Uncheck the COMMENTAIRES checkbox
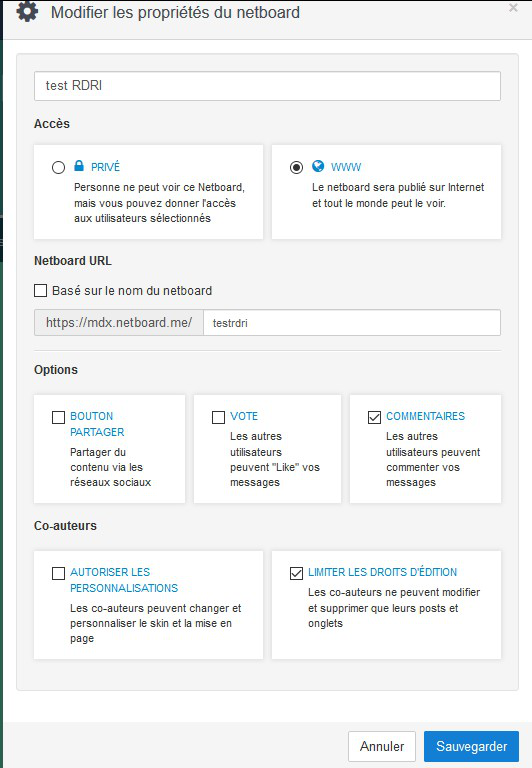Screen dimensions: 532x768 tap(374, 417)
